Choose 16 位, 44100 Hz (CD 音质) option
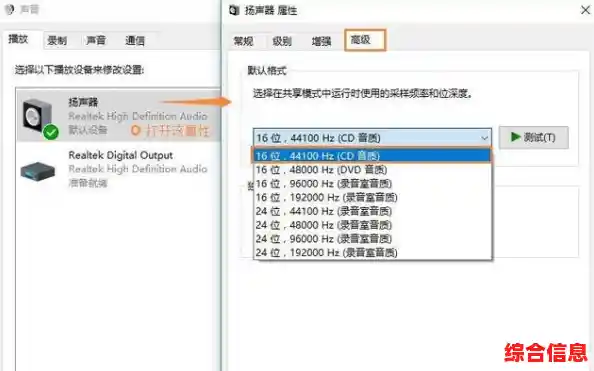This screenshot has width=594, height=371. [372, 155]
